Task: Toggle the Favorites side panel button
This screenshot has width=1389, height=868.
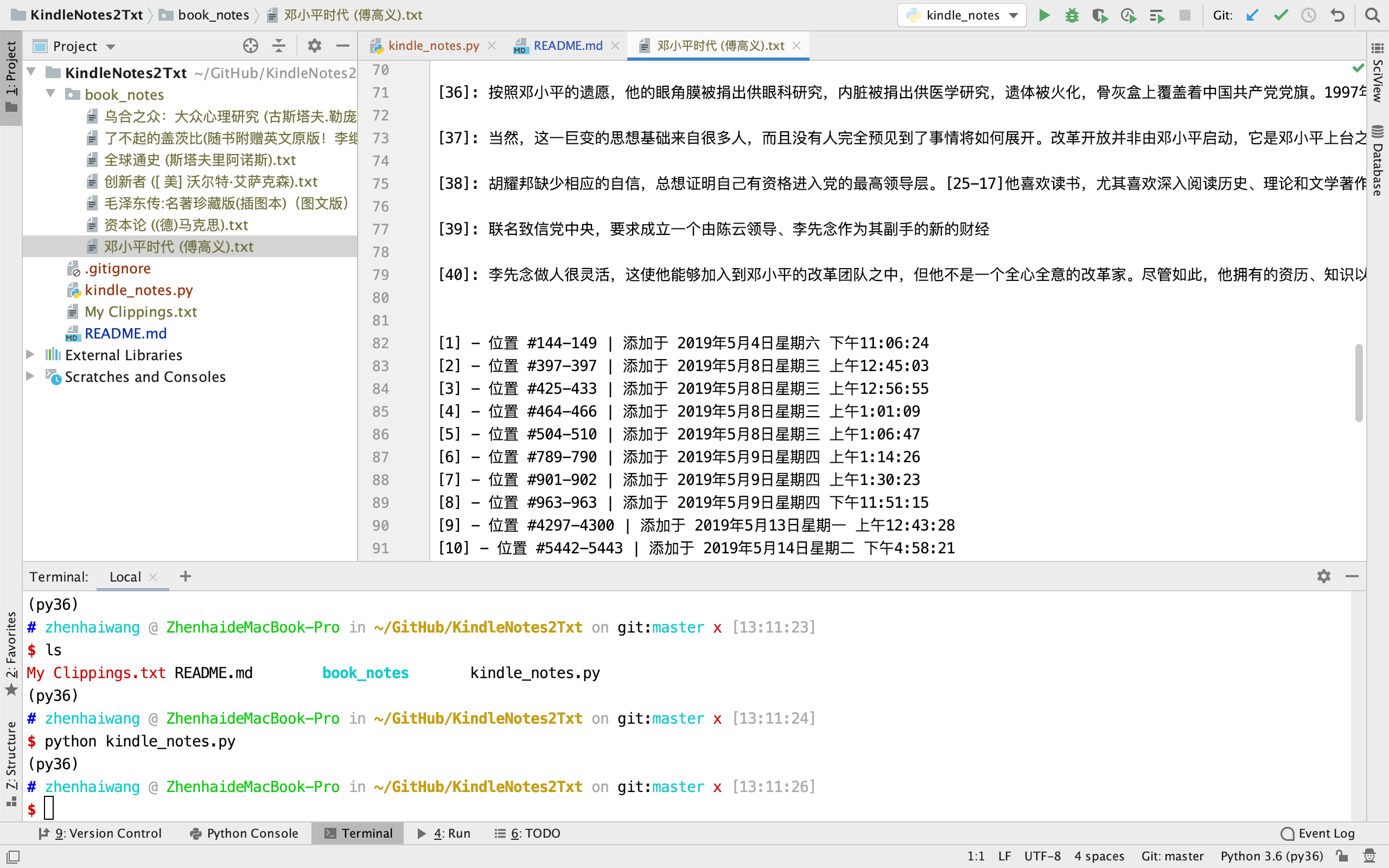Action: (11, 653)
